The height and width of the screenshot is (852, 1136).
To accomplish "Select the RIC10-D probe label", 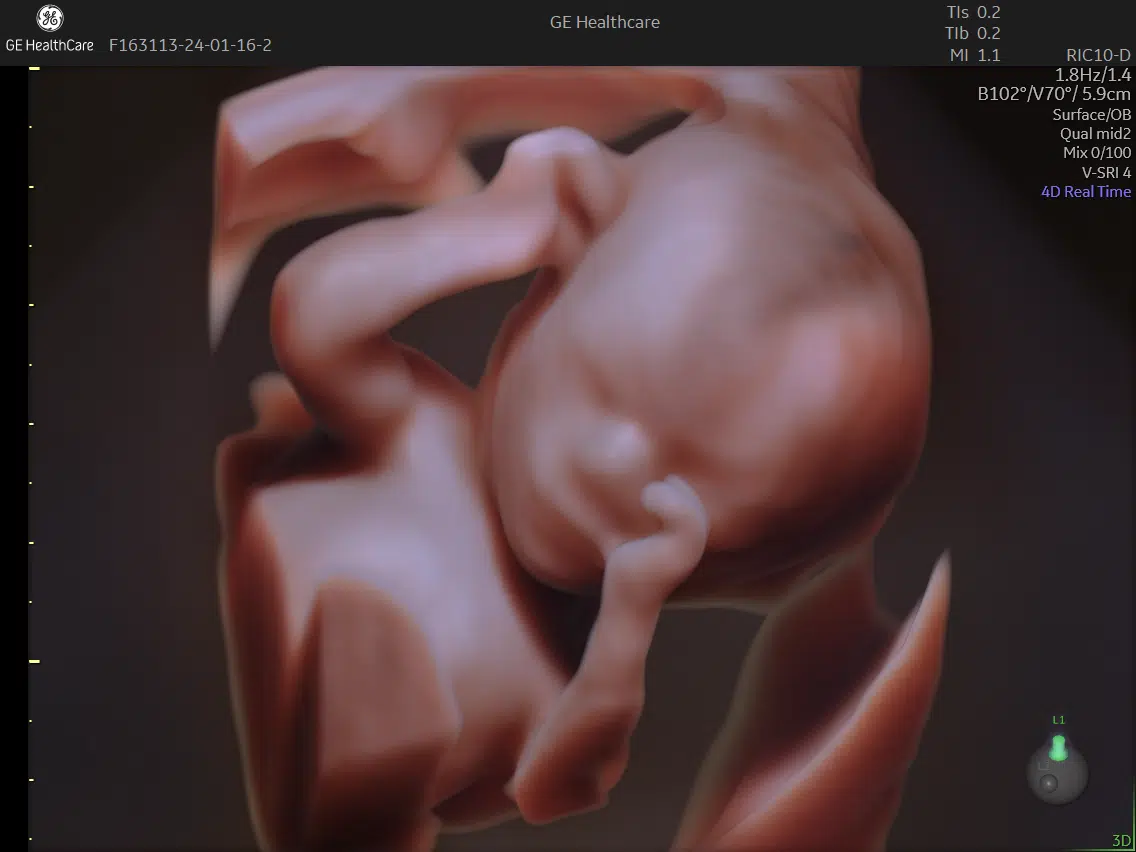I will coord(1099,55).
